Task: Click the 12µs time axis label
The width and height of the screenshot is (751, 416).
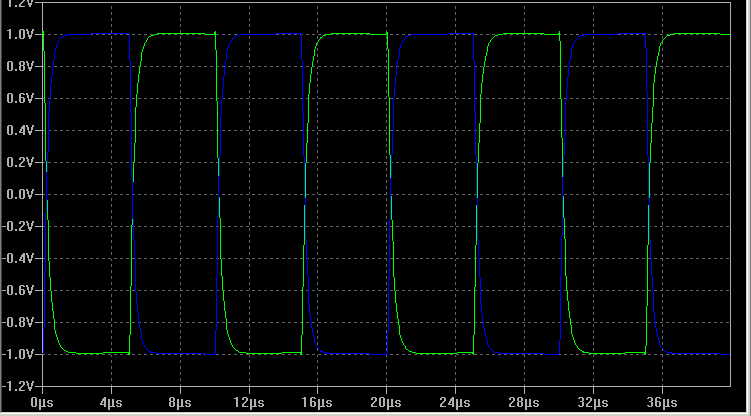Action: click(x=249, y=403)
